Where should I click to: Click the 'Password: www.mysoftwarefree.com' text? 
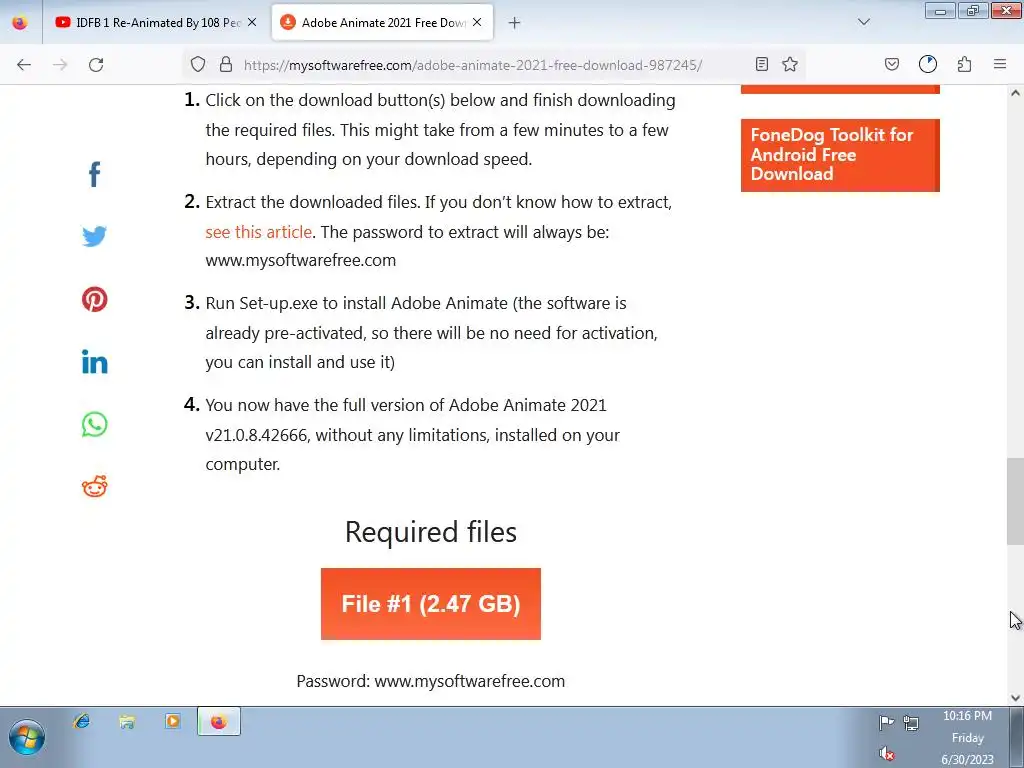430,681
